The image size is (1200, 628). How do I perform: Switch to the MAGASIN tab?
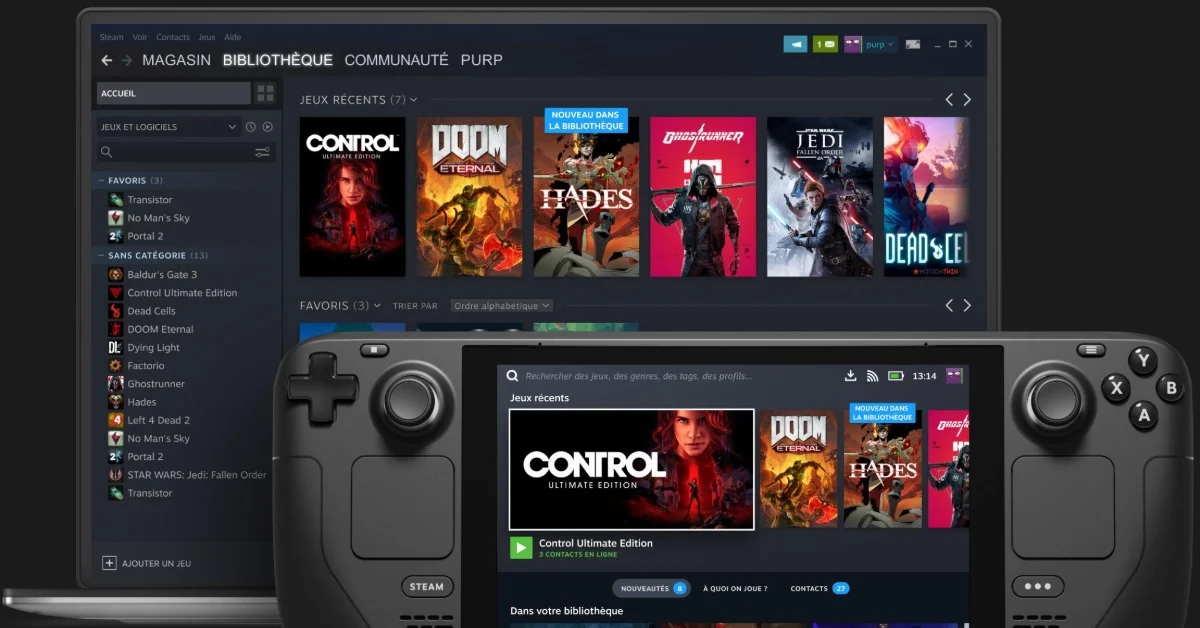176,60
